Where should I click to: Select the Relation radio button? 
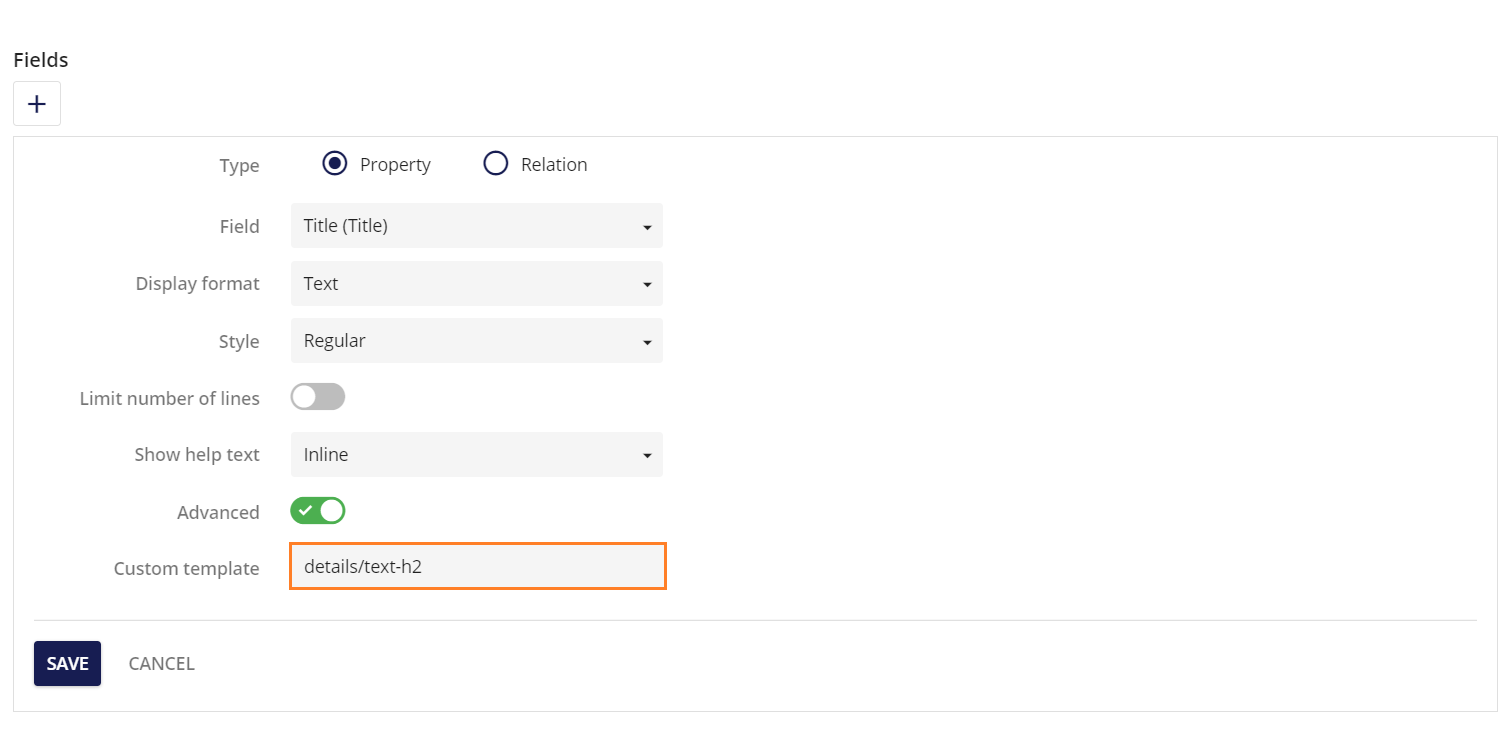coord(495,163)
